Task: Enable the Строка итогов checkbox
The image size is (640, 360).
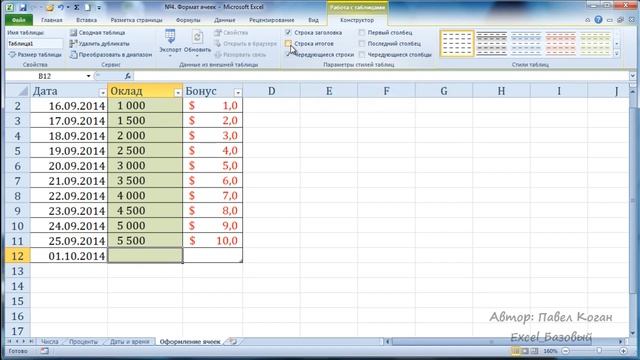Action: [x=288, y=43]
